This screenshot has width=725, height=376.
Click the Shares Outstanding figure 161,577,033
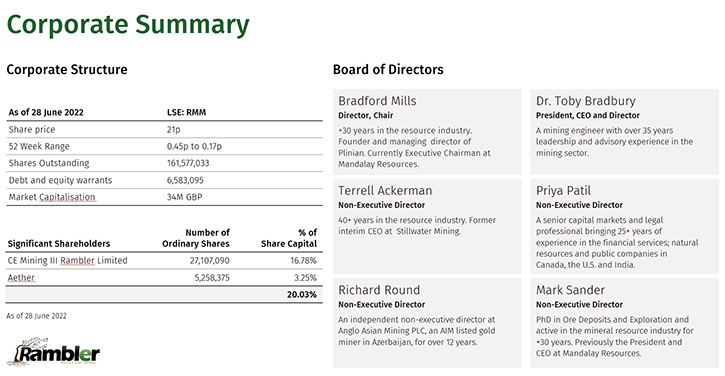click(188, 163)
